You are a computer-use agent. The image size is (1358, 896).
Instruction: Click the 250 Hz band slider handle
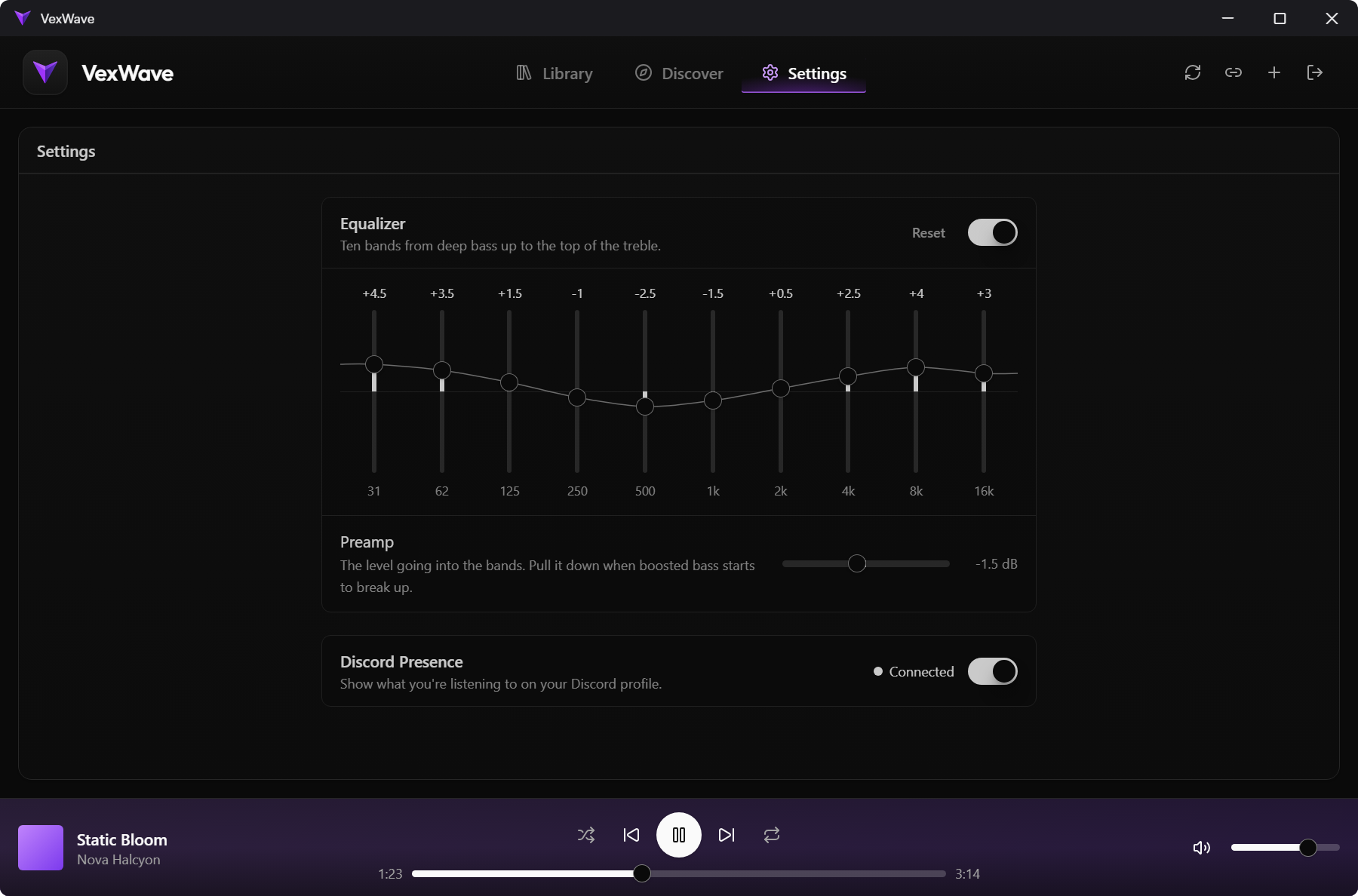(577, 397)
